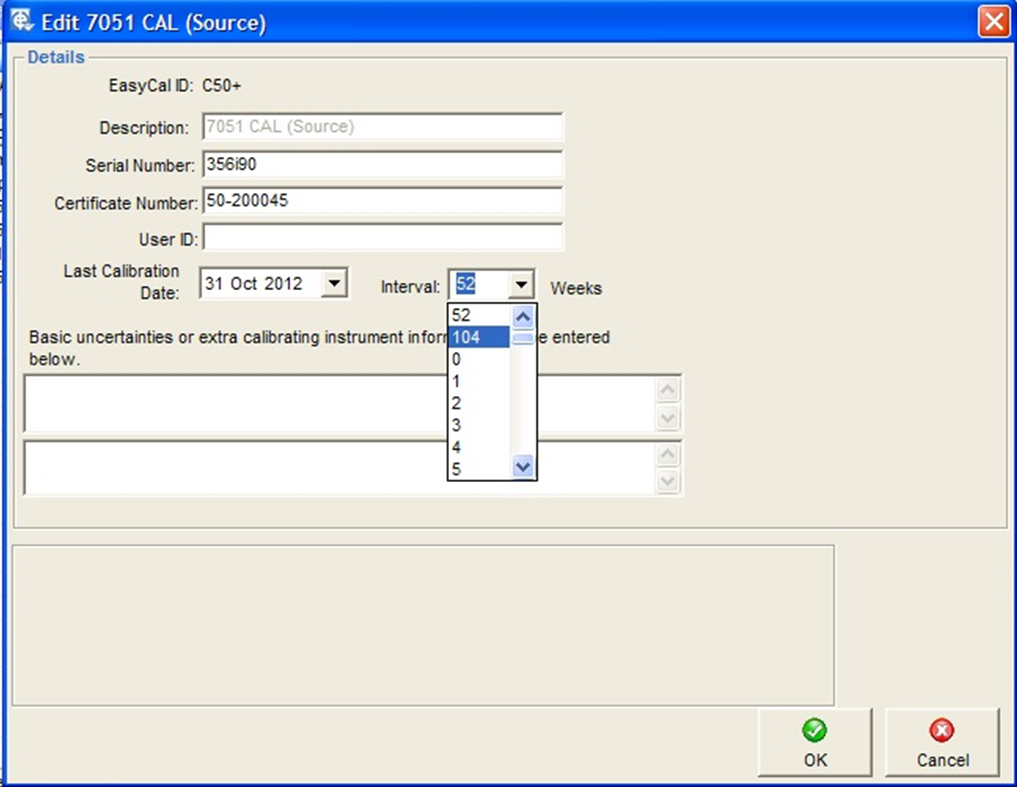Select 104 in the Interval list
This screenshot has height=787, width=1017.
(x=479, y=338)
